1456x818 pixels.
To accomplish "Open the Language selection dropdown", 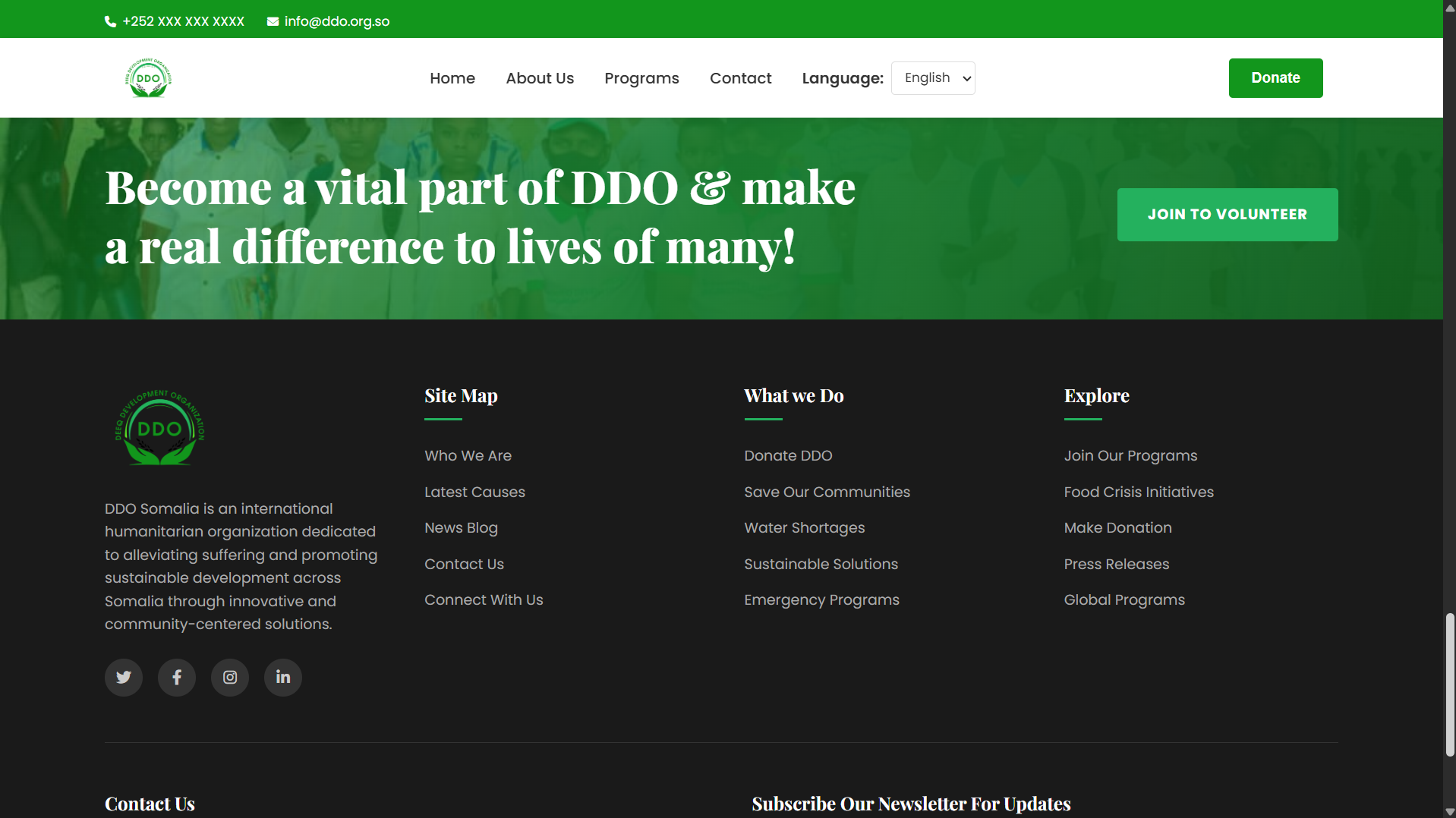I will click(933, 77).
